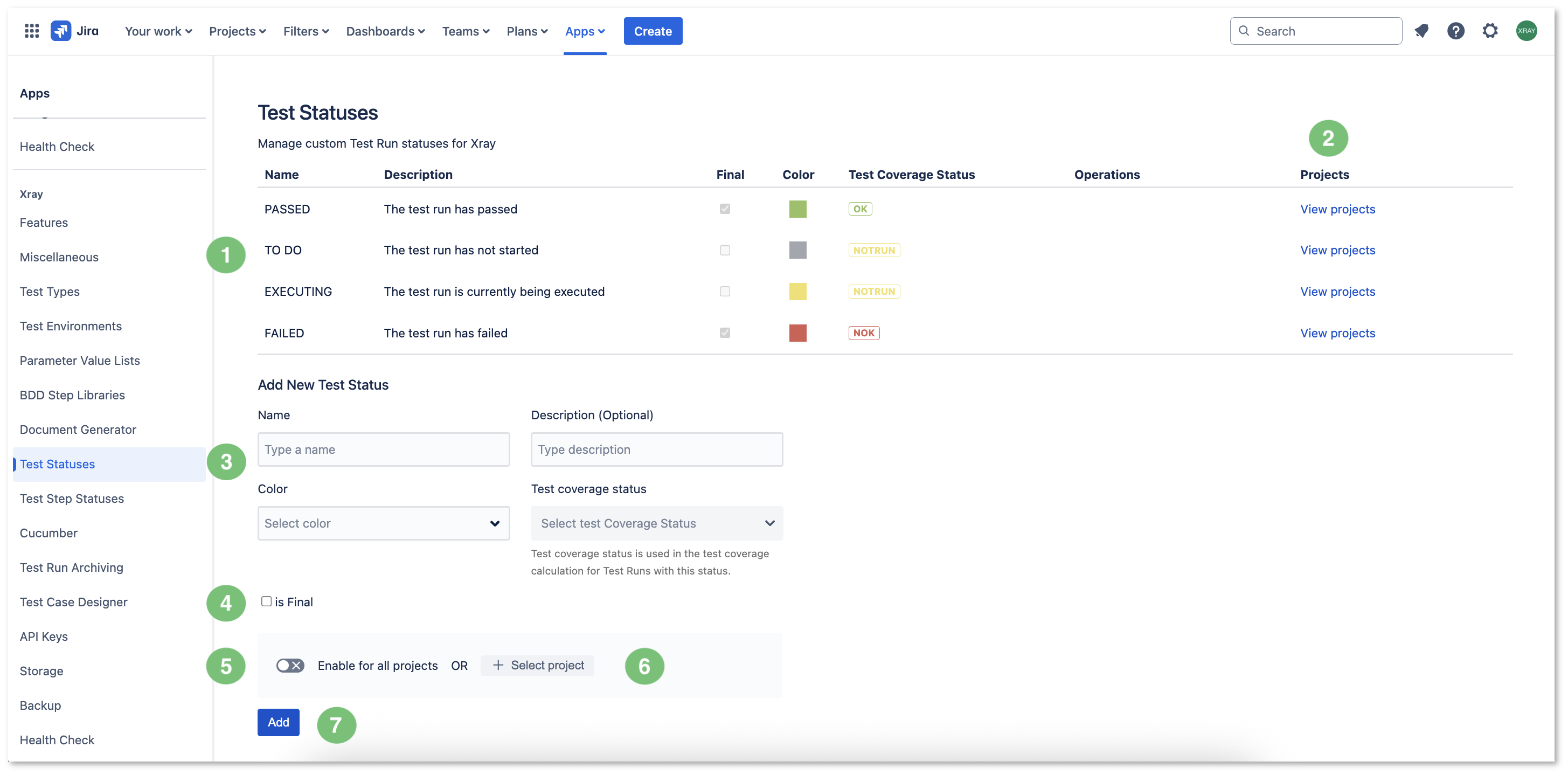Click the EXECUTING status name

[299, 292]
